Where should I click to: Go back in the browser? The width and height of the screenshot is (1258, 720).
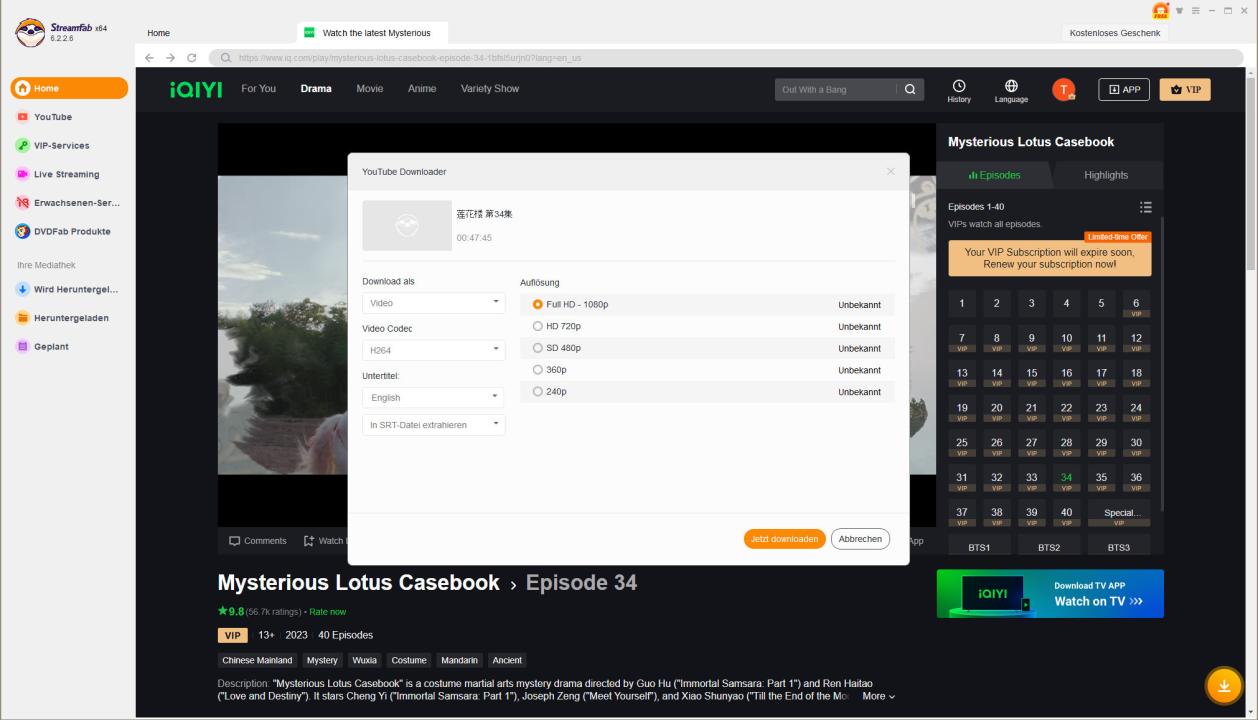coord(151,57)
